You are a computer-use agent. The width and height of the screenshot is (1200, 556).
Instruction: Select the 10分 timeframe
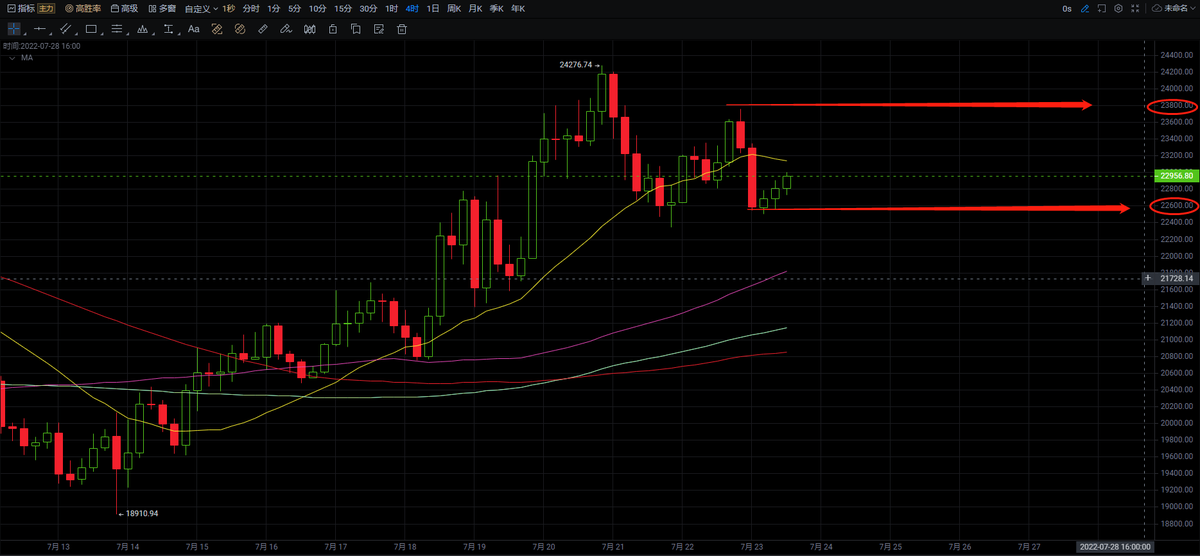pyautogui.click(x=317, y=8)
